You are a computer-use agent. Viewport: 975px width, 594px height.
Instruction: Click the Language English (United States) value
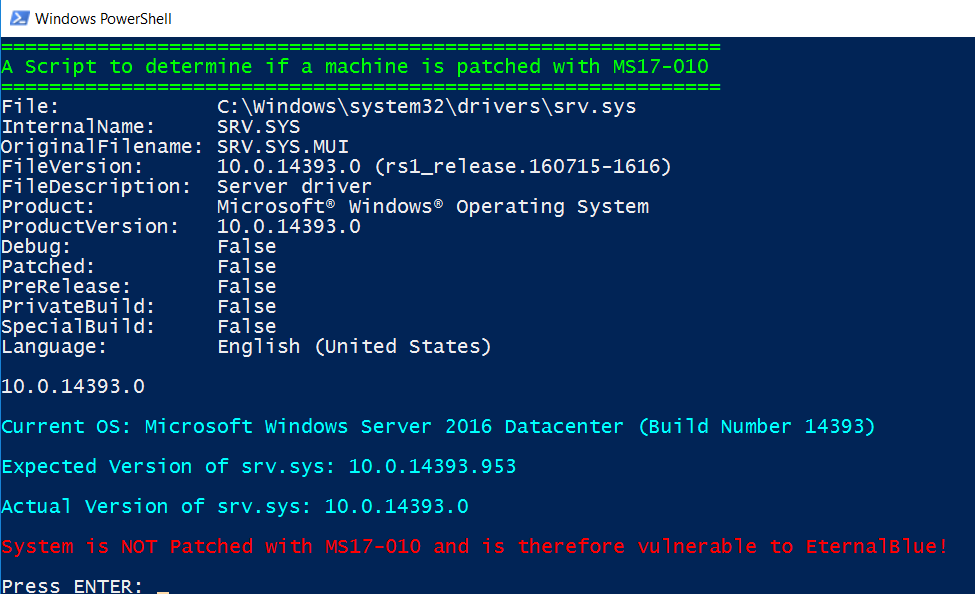354,346
